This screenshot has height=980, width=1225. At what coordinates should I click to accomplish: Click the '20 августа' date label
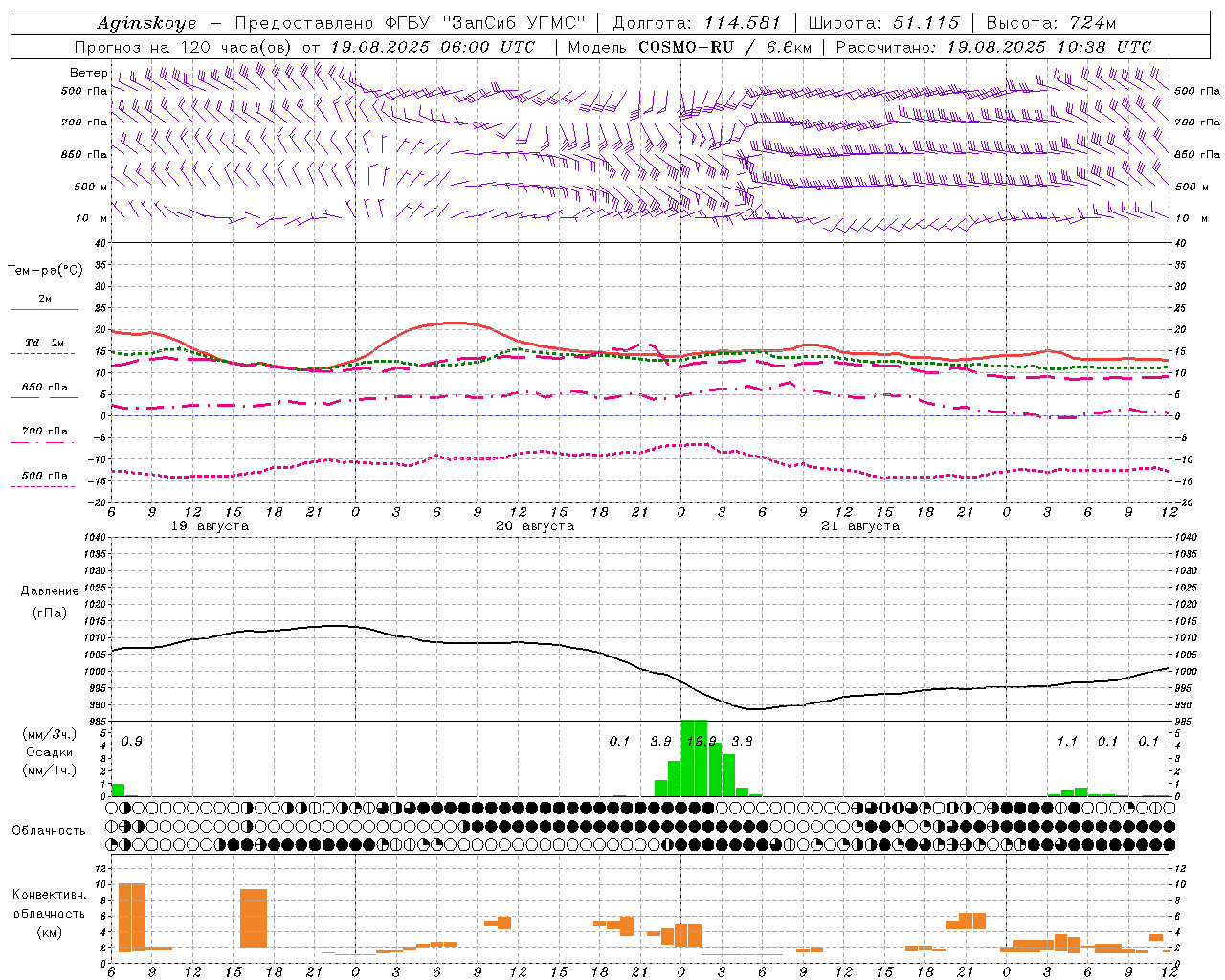[535, 526]
